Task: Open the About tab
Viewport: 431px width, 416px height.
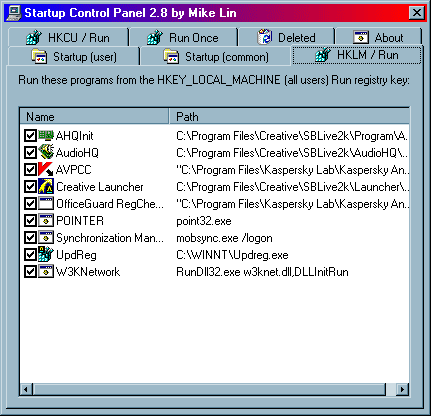Action: [379, 37]
